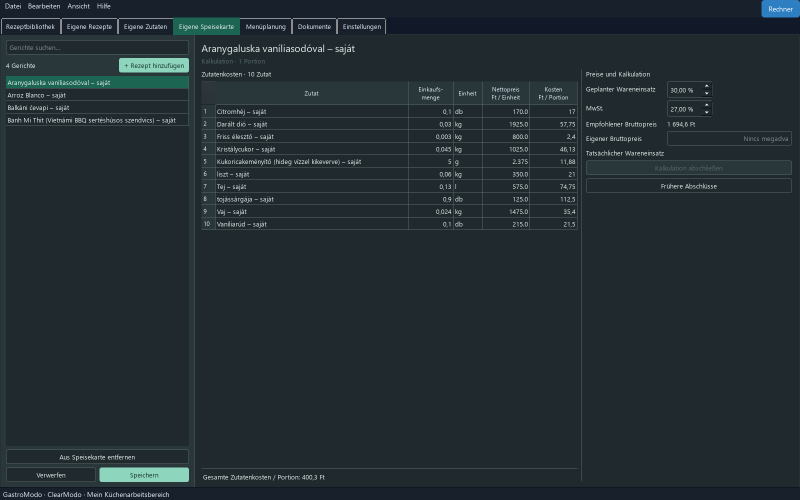This screenshot has width=800, height=500.
Task: Select the liszt – saját cell
Action: (312, 174)
